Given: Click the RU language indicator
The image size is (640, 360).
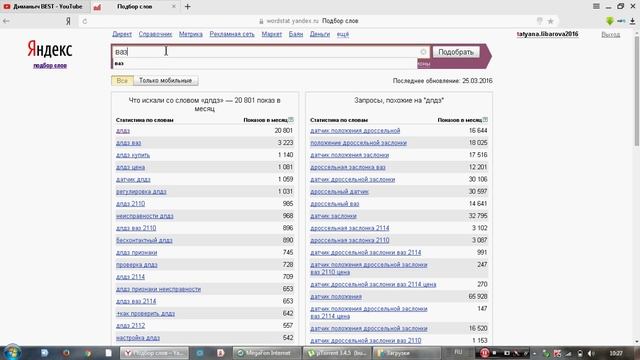Looking at the screenshot, I should pos(458,353).
